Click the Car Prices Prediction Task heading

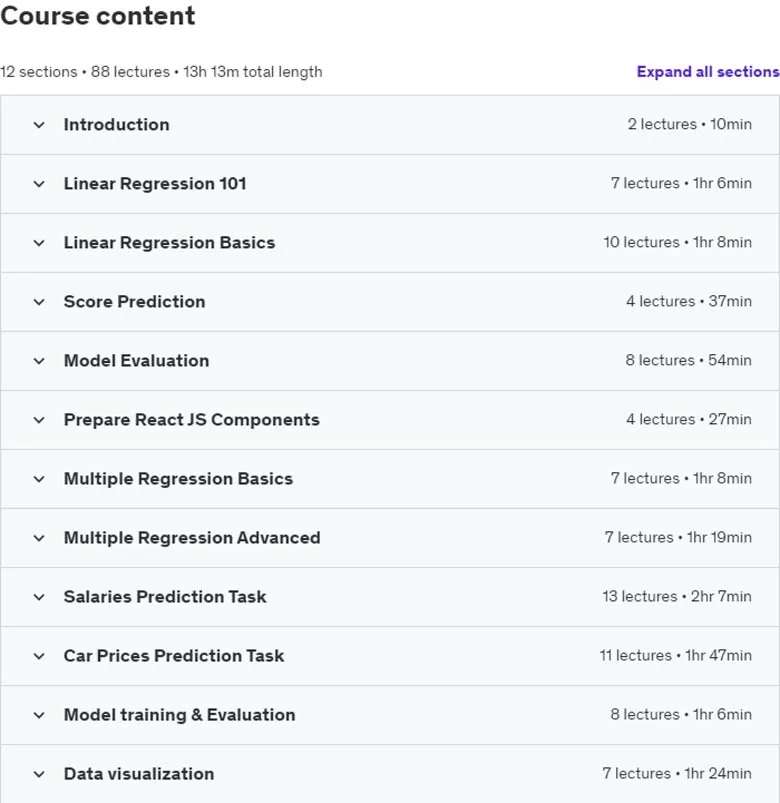coord(174,656)
